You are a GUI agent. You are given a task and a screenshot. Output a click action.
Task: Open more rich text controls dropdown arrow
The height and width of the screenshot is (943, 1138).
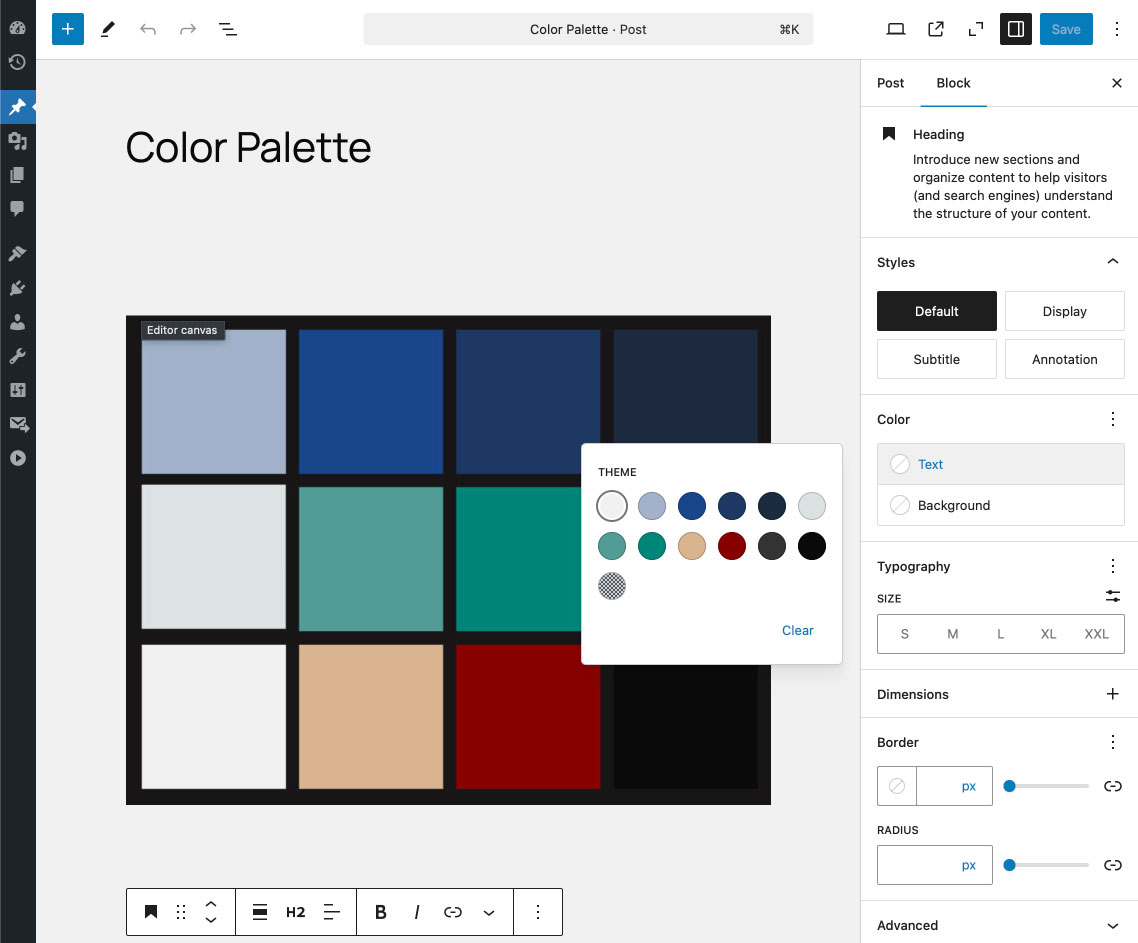coord(489,912)
